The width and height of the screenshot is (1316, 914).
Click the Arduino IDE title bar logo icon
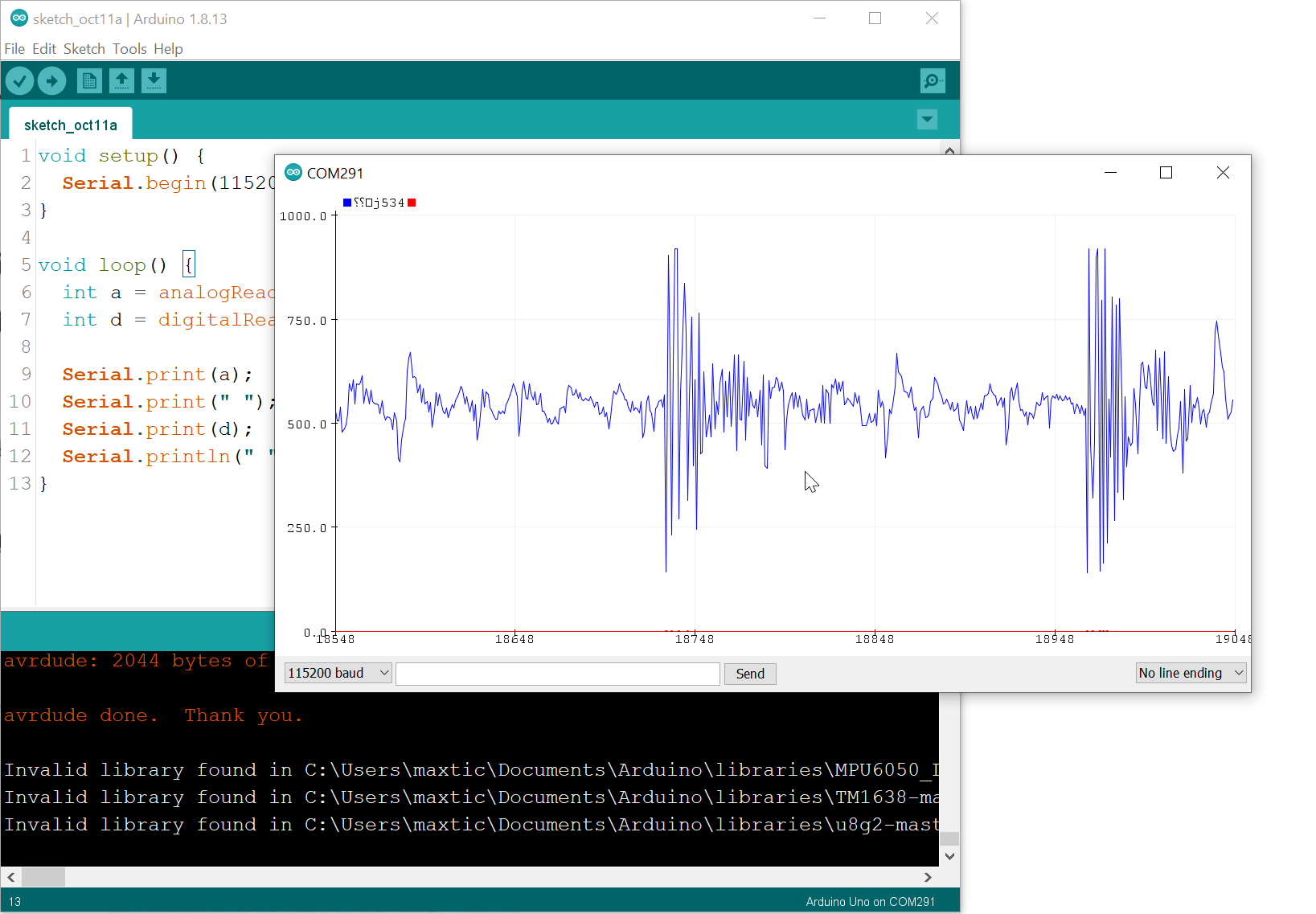click(19, 18)
